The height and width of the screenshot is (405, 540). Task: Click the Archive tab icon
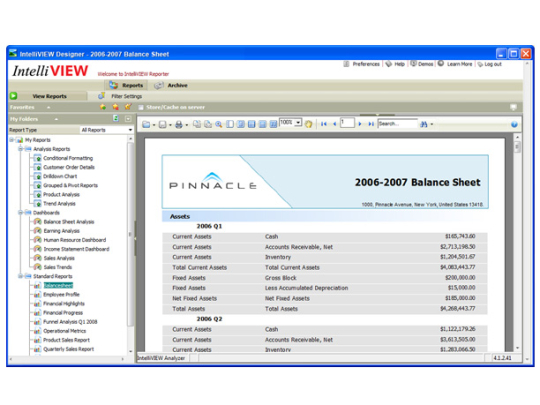point(158,85)
